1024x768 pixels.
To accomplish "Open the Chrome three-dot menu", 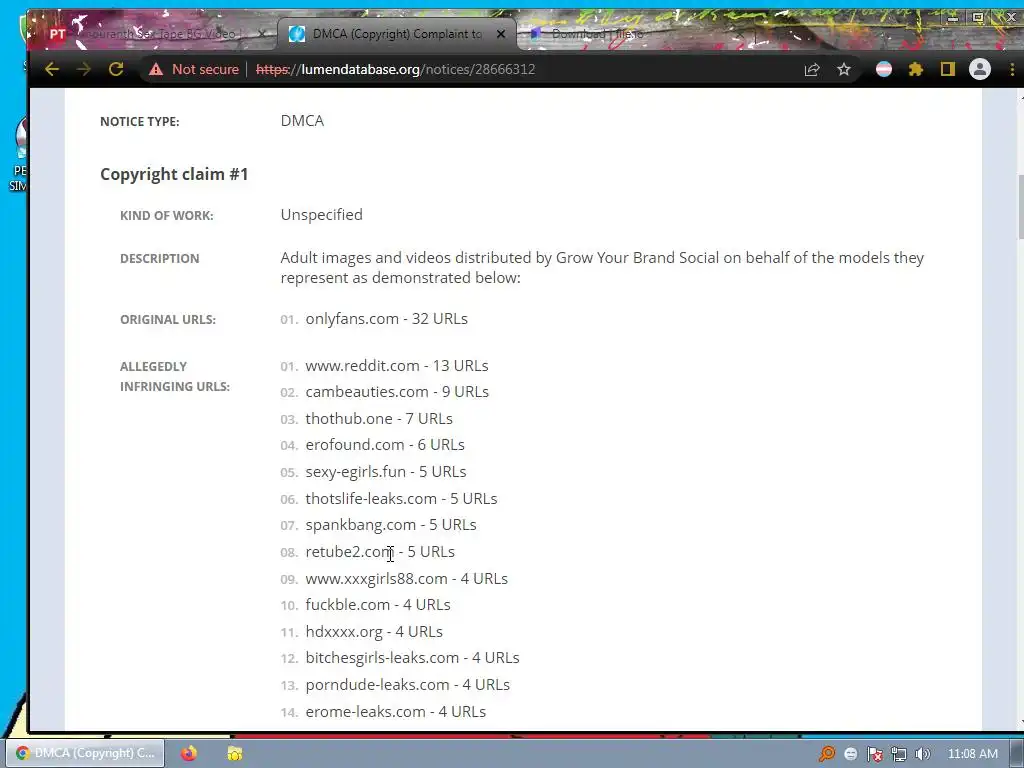I will [1012, 69].
